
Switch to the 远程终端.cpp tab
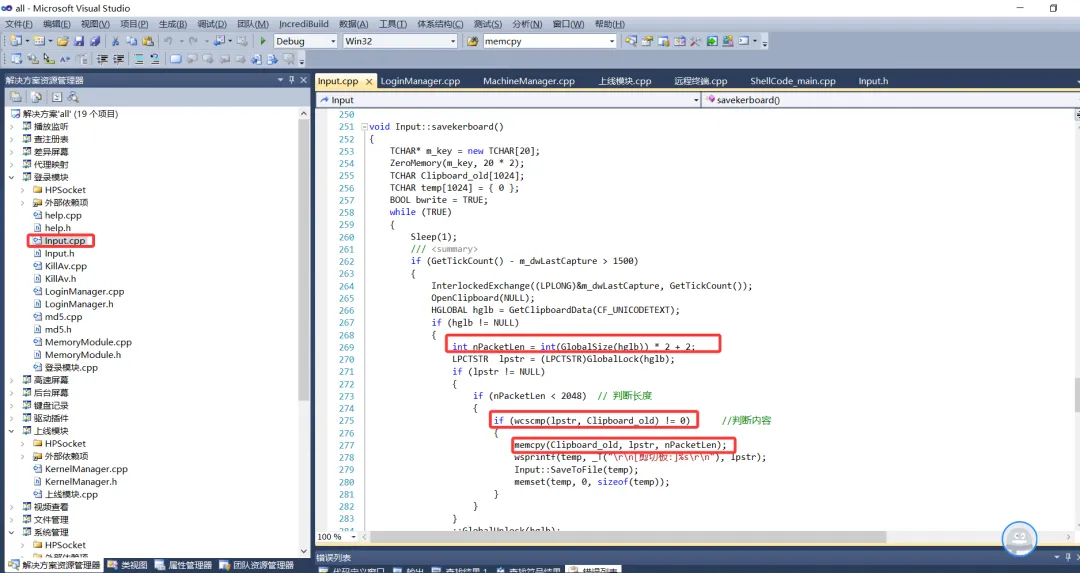pos(700,81)
